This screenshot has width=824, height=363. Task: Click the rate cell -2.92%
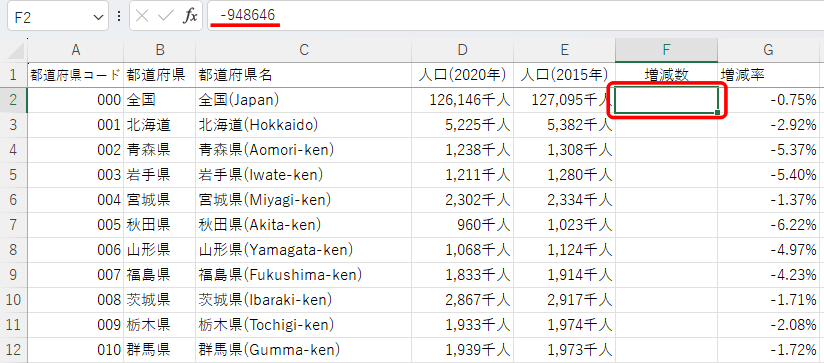(x=768, y=125)
